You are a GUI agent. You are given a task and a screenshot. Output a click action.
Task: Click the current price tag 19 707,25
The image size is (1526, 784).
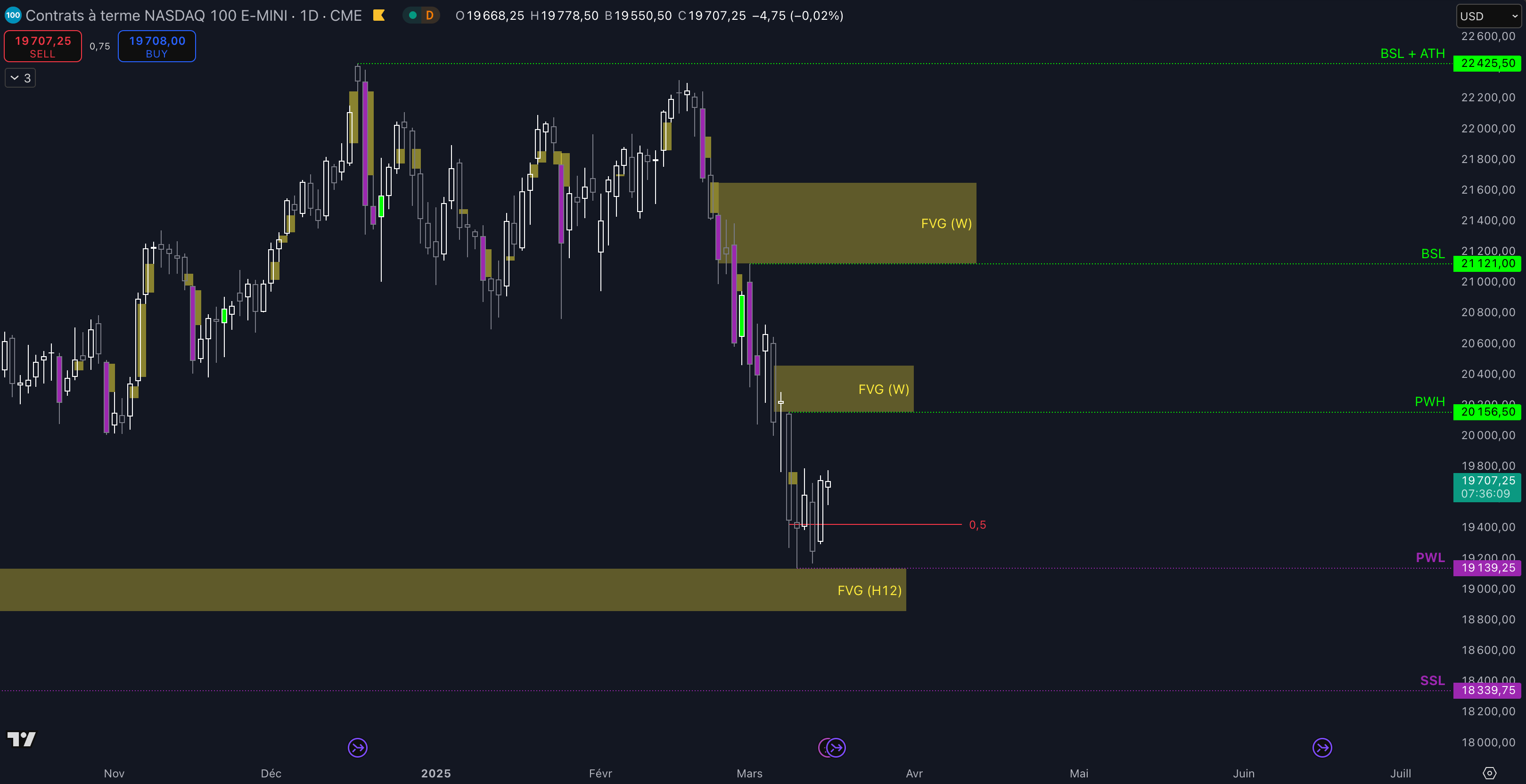pyautogui.click(x=1487, y=487)
